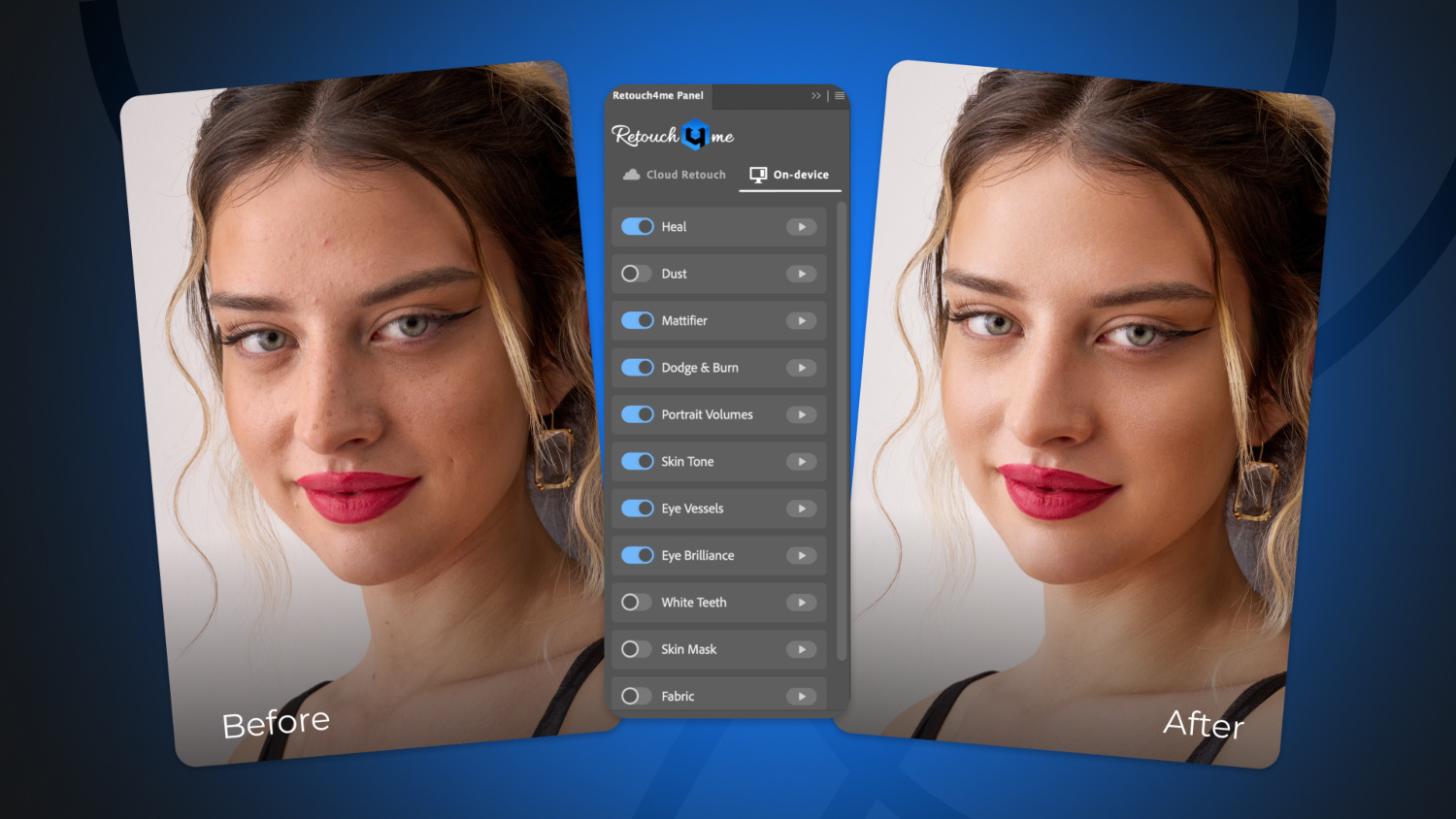The width and height of the screenshot is (1456, 819).
Task: Click the cloud icon next to Cloud Retouch
Action: click(x=629, y=174)
